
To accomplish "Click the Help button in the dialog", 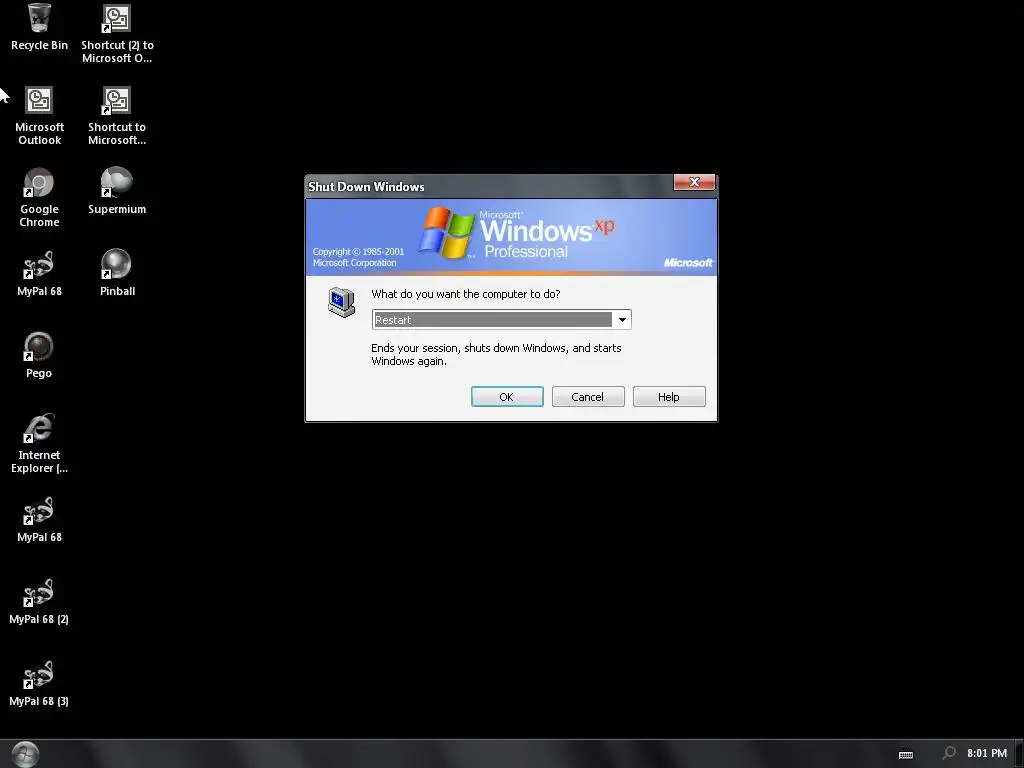I will (x=669, y=396).
